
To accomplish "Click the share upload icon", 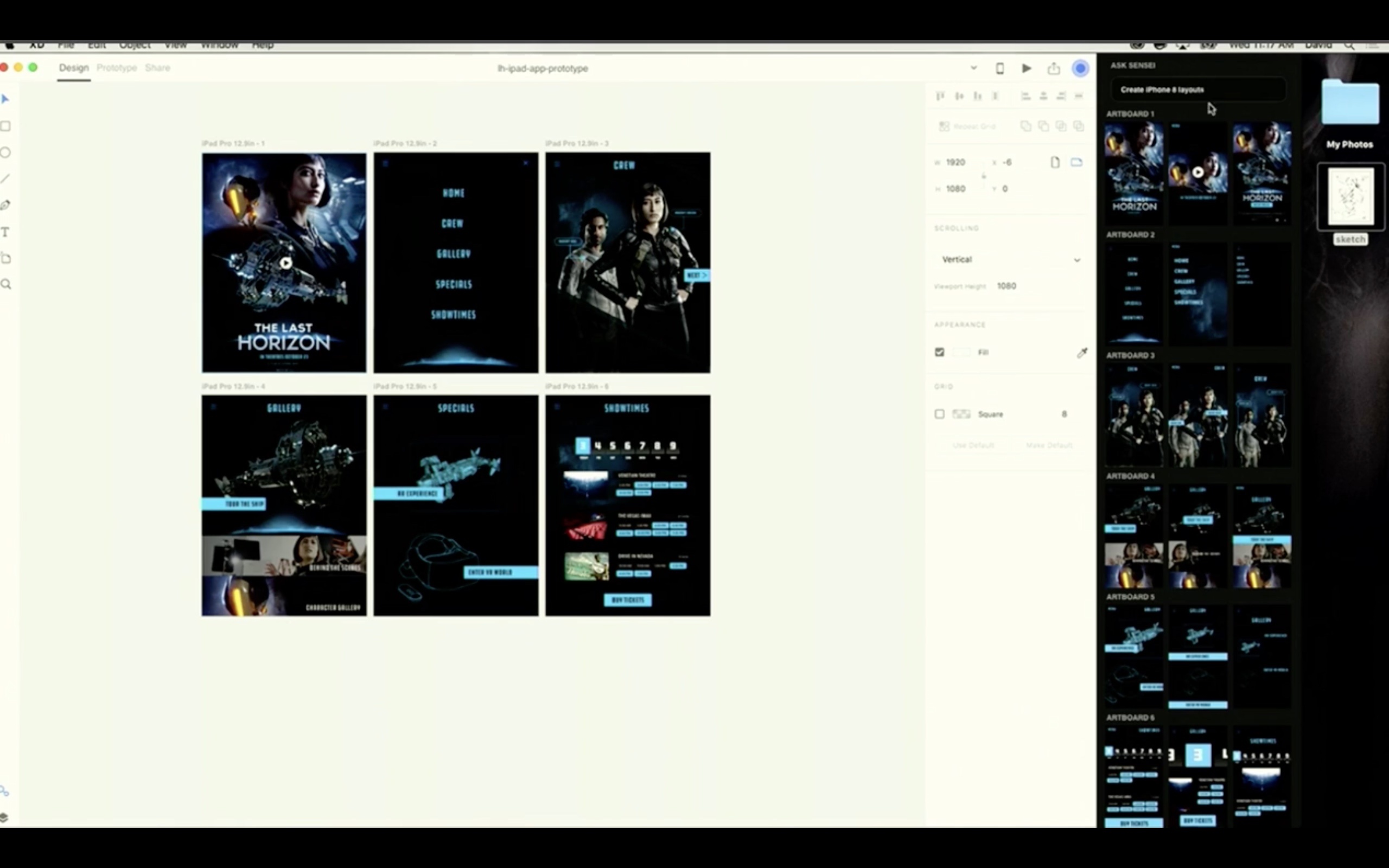I will click(x=1054, y=68).
